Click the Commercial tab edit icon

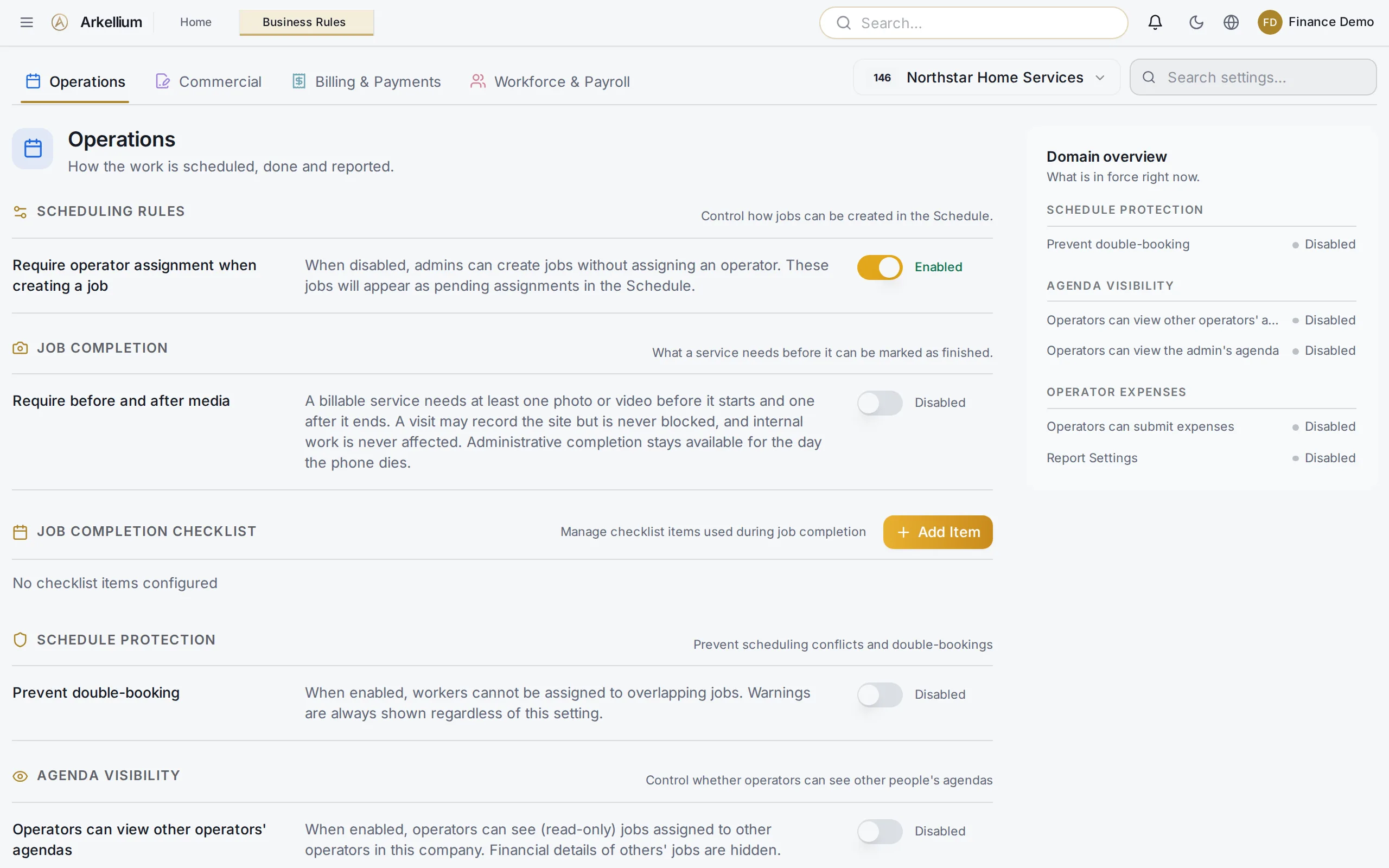163,81
